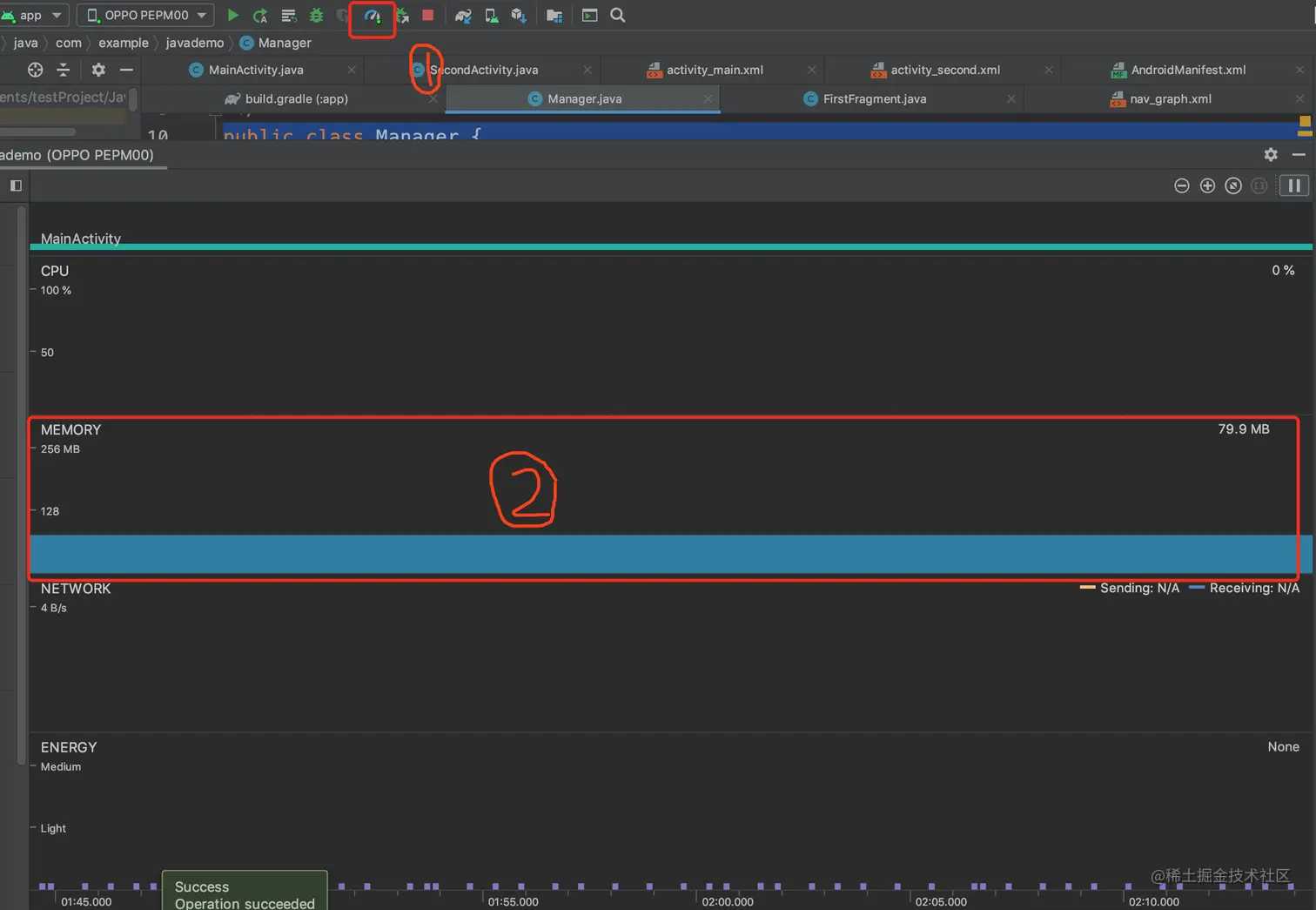This screenshot has height=910, width=1316.
Task: Collapse all in the project panel
Action: [63, 70]
